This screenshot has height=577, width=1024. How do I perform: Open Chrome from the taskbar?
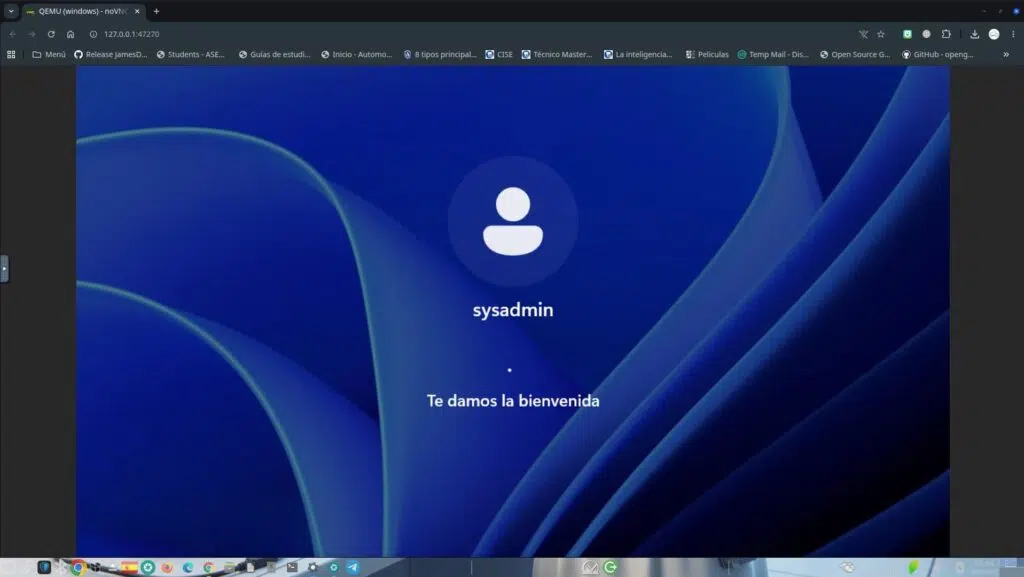click(78, 567)
